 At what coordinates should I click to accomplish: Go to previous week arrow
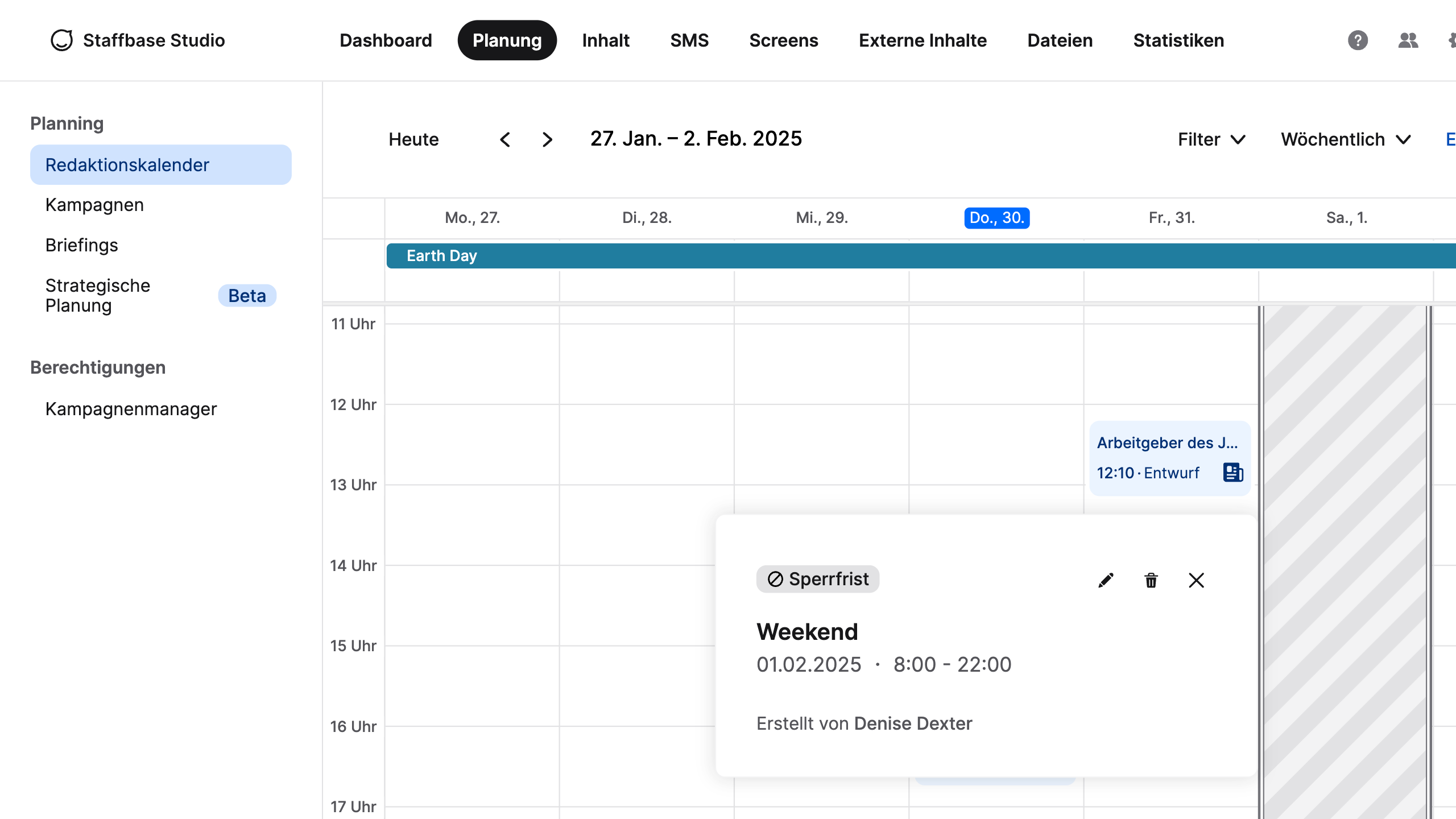505,139
